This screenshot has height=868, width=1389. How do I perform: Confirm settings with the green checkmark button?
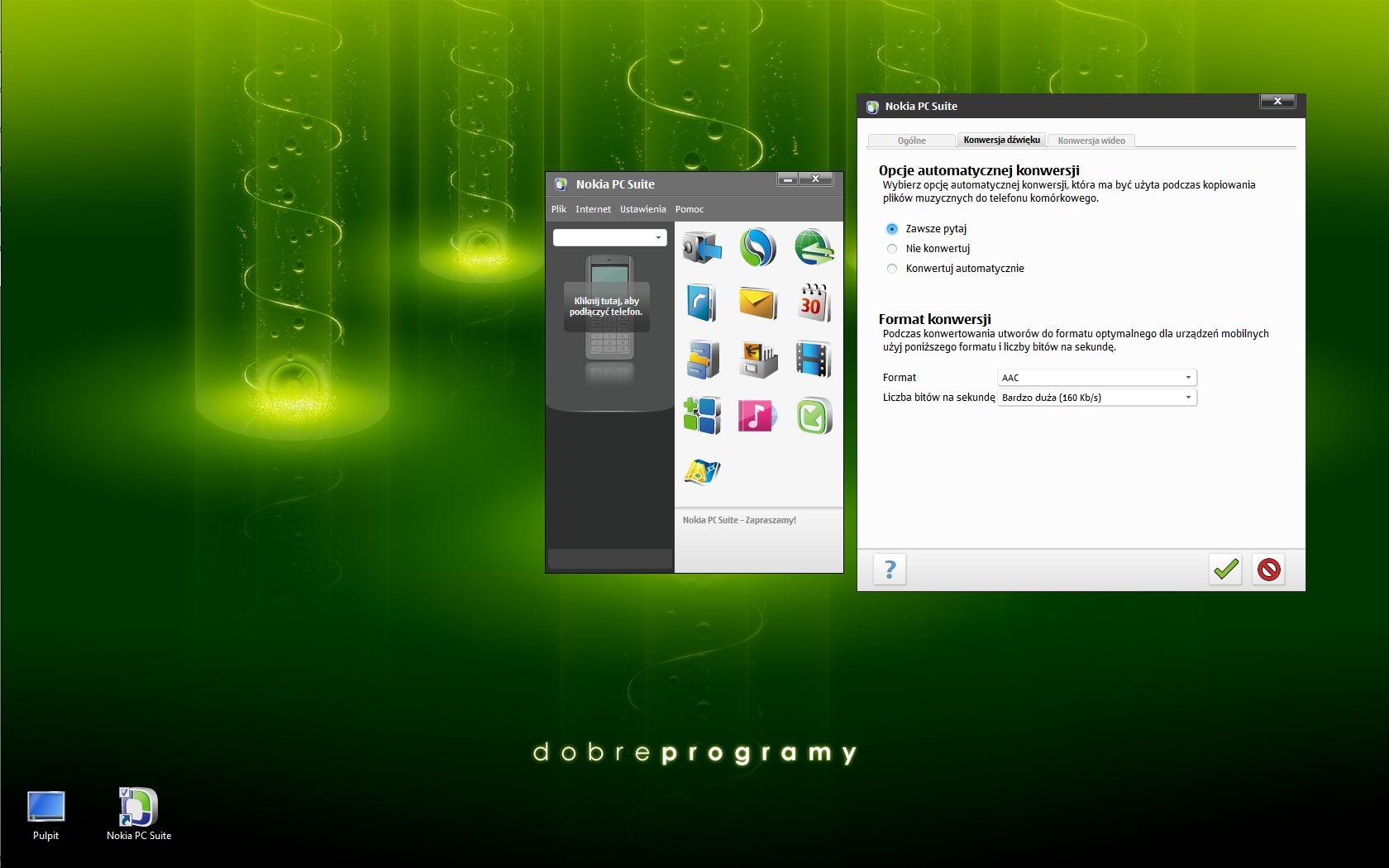pos(1225,569)
